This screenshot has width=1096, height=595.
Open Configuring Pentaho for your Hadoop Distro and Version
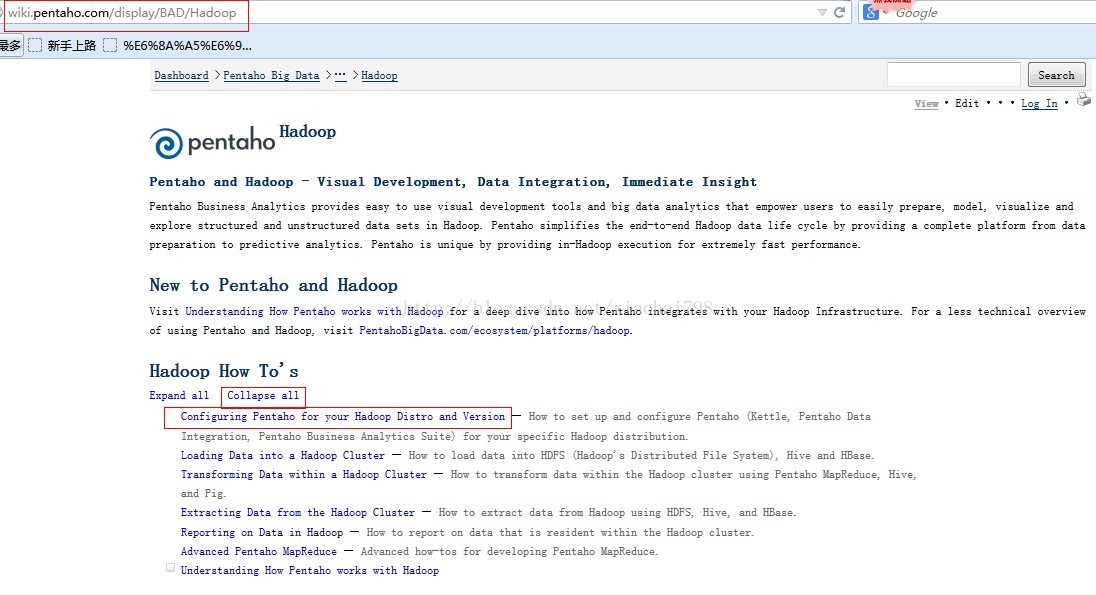point(342,416)
